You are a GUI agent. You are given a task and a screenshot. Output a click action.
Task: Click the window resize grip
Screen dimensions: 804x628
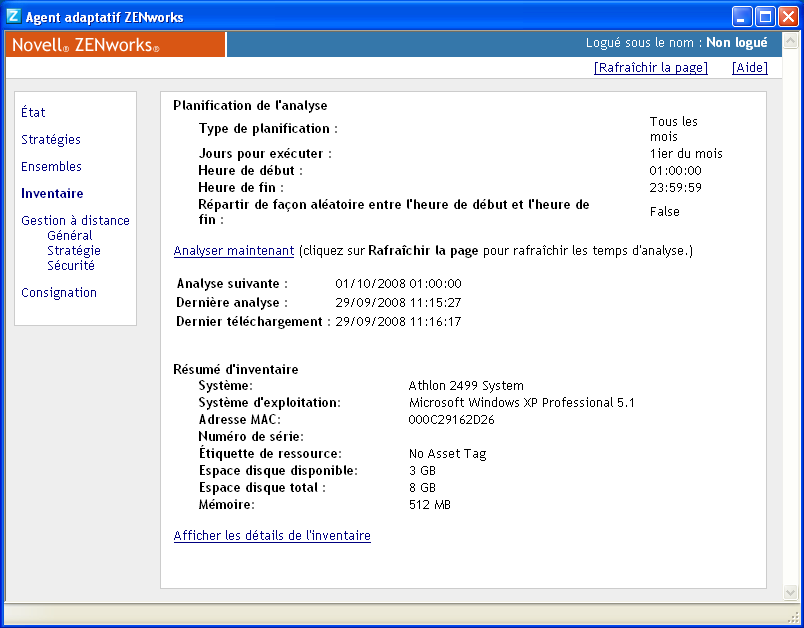794,616
